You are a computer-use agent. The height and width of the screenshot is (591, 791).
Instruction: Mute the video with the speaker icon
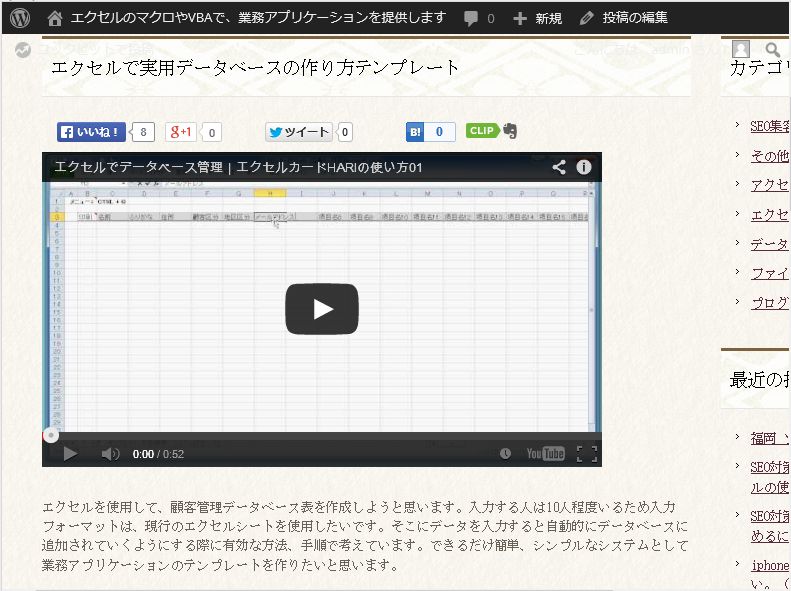click(x=110, y=454)
